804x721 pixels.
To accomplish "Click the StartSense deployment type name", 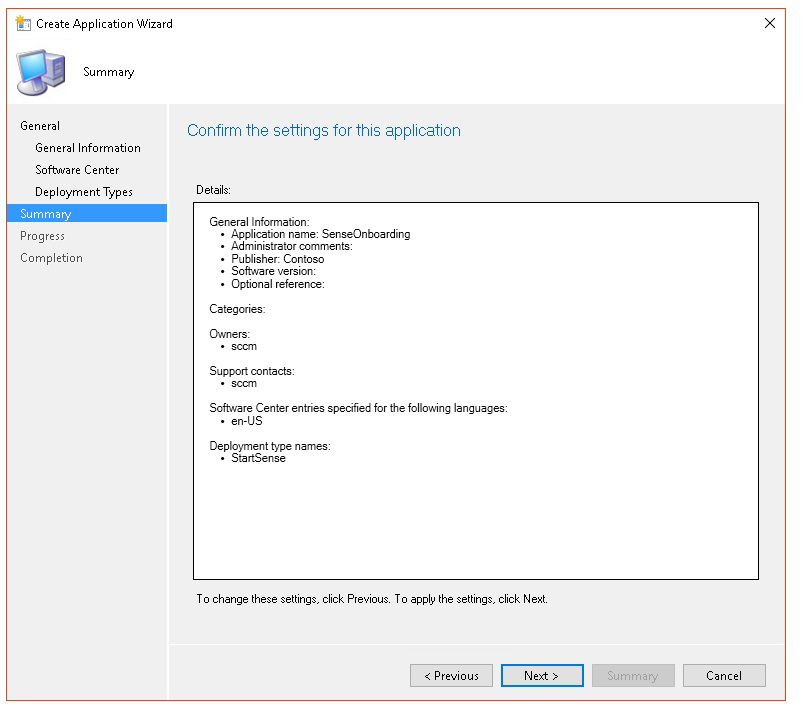I will pyautogui.click(x=258, y=458).
